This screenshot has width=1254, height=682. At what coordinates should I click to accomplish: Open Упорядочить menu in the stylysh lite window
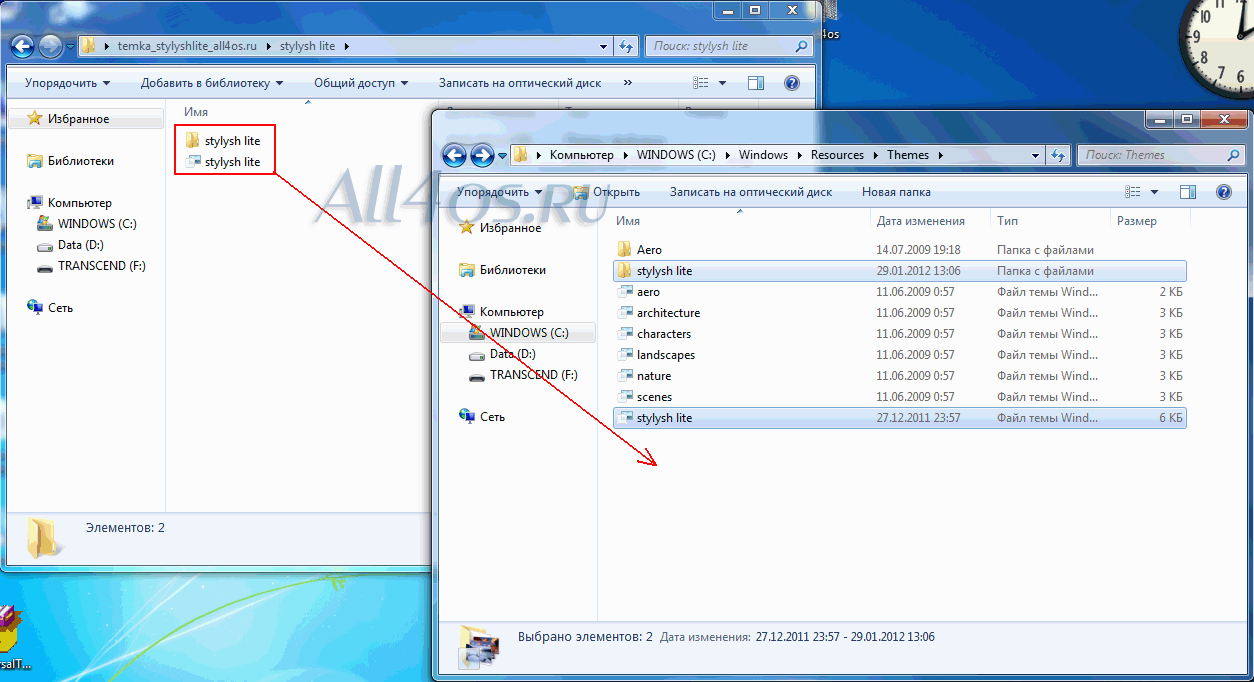[x=67, y=83]
